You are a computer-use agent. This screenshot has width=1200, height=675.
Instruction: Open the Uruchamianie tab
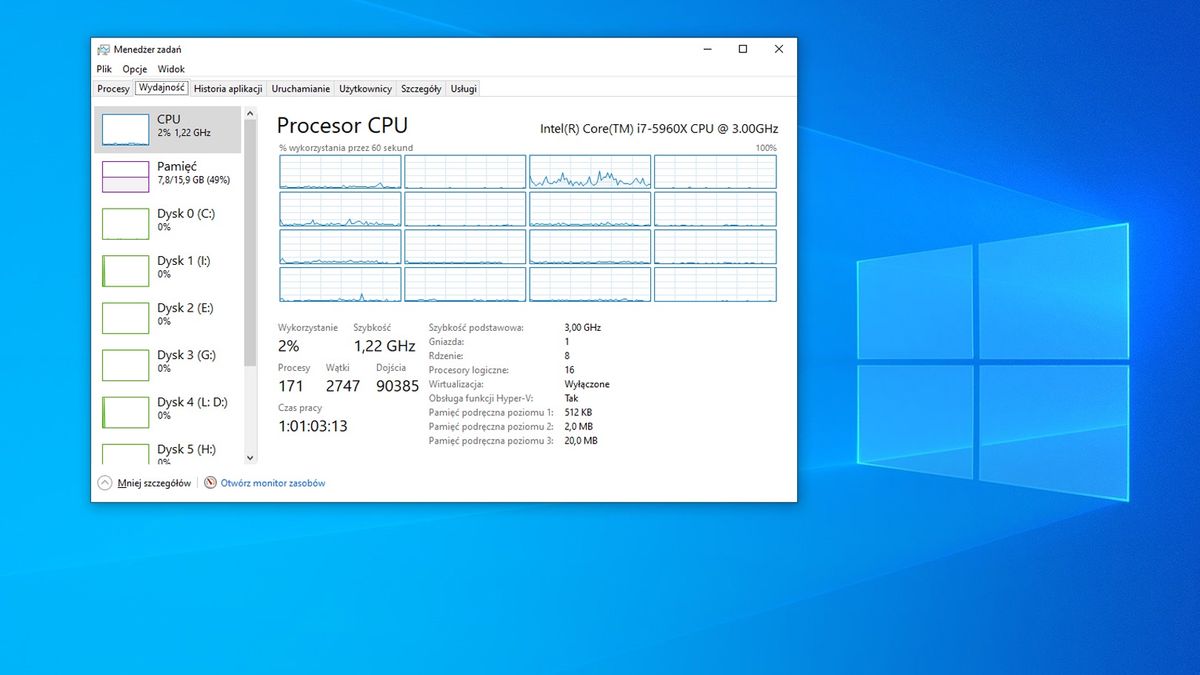(x=301, y=89)
